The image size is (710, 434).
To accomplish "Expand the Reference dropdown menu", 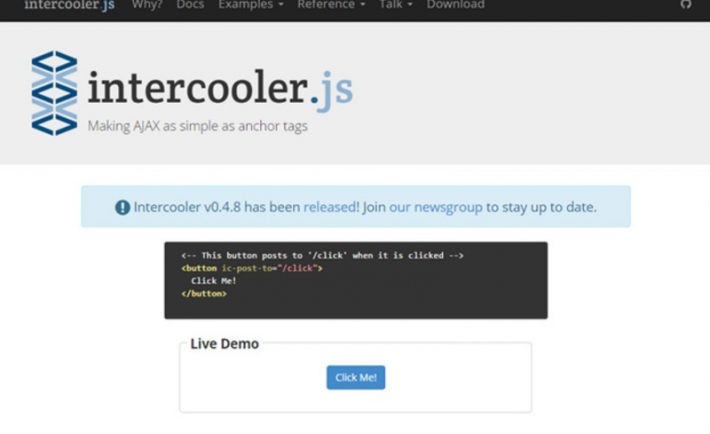I will coord(331,5).
